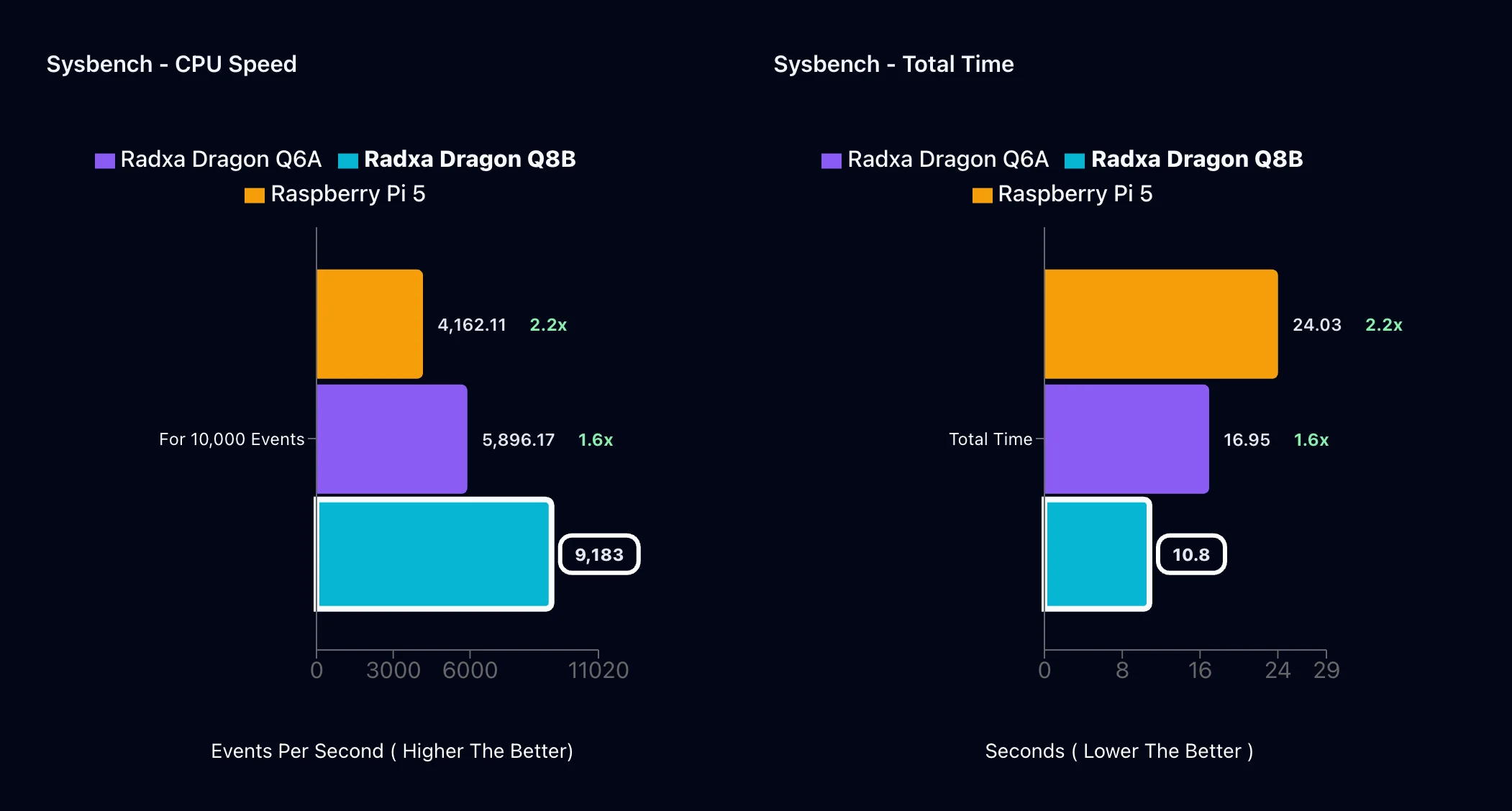Viewport: 1512px width, 811px height.
Task: Click the 0 tick on Total Time axis
Action: (1044, 670)
